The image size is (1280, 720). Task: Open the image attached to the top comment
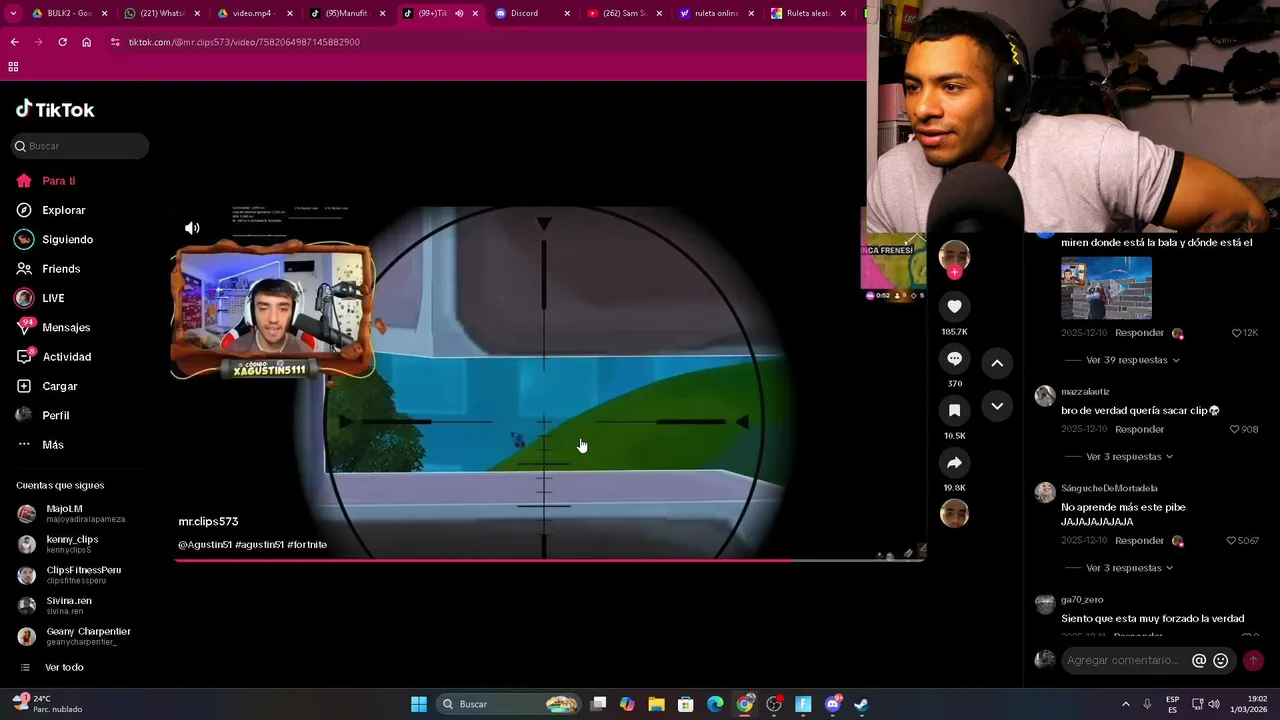[1106, 288]
